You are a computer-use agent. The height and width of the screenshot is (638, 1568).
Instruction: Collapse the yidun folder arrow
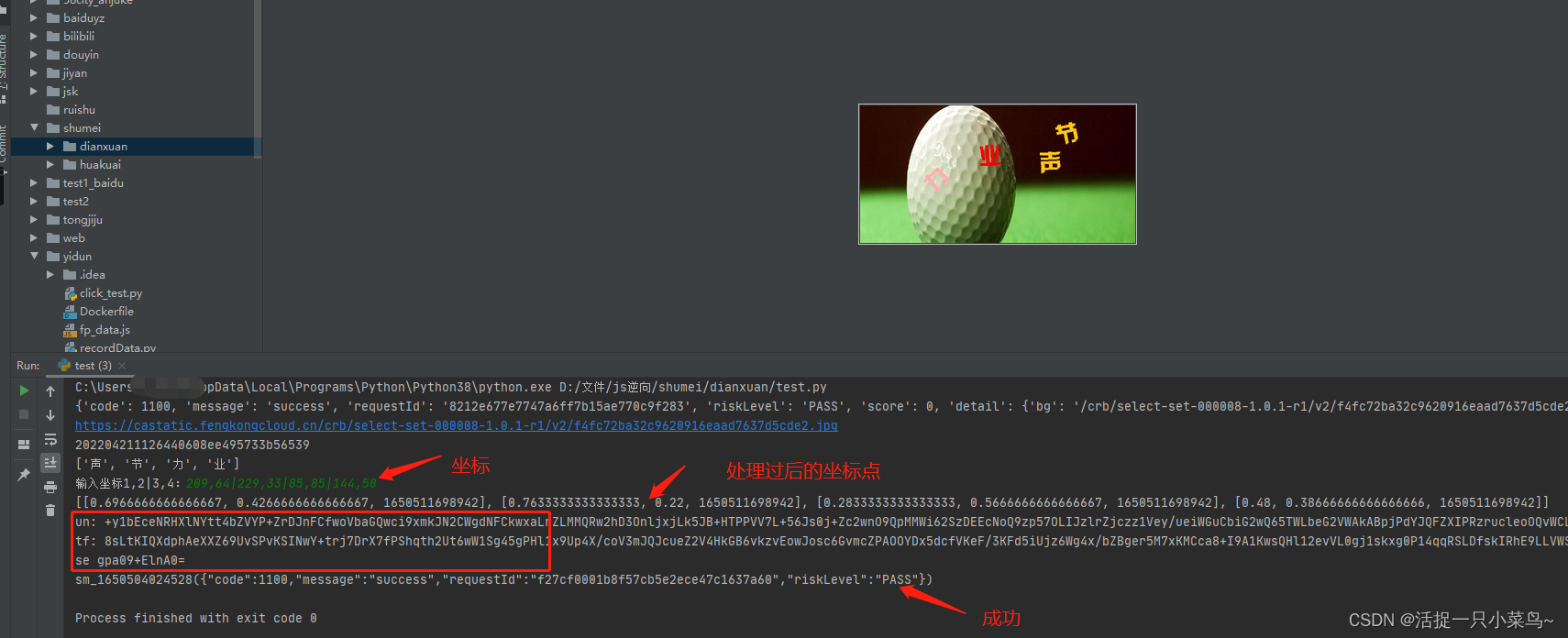(x=35, y=257)
